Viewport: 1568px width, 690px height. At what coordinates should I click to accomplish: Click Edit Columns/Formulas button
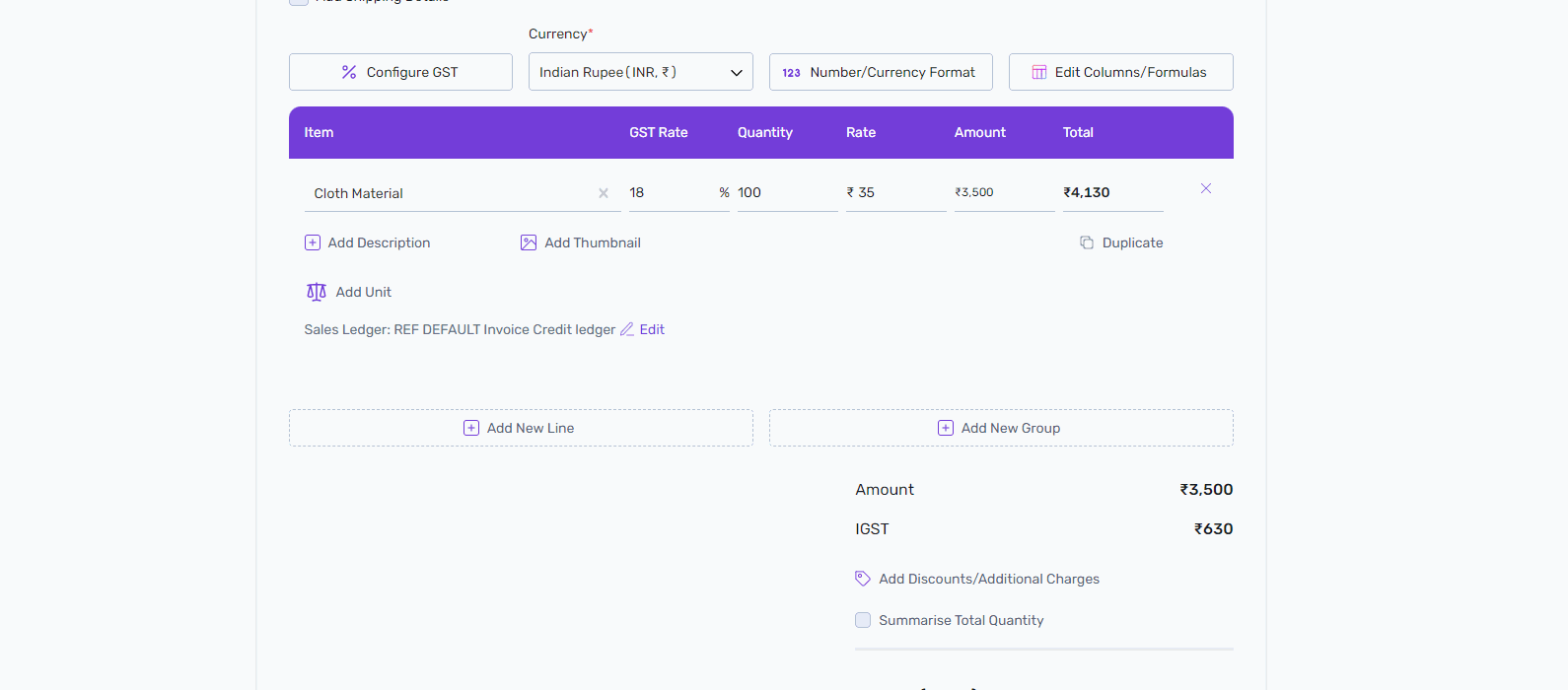[1121, 72]
